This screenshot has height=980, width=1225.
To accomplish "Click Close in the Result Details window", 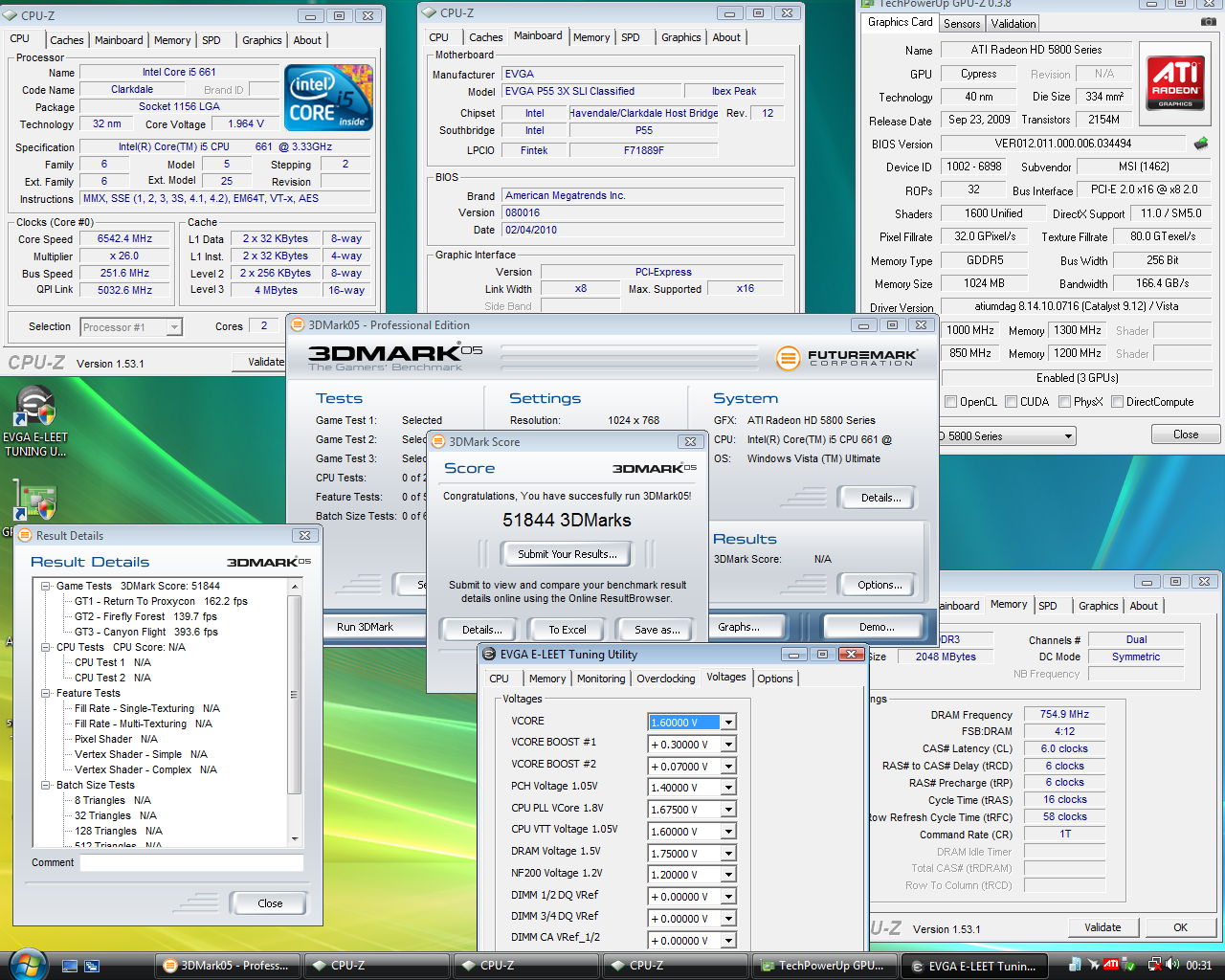I will [x=270, y=903].
